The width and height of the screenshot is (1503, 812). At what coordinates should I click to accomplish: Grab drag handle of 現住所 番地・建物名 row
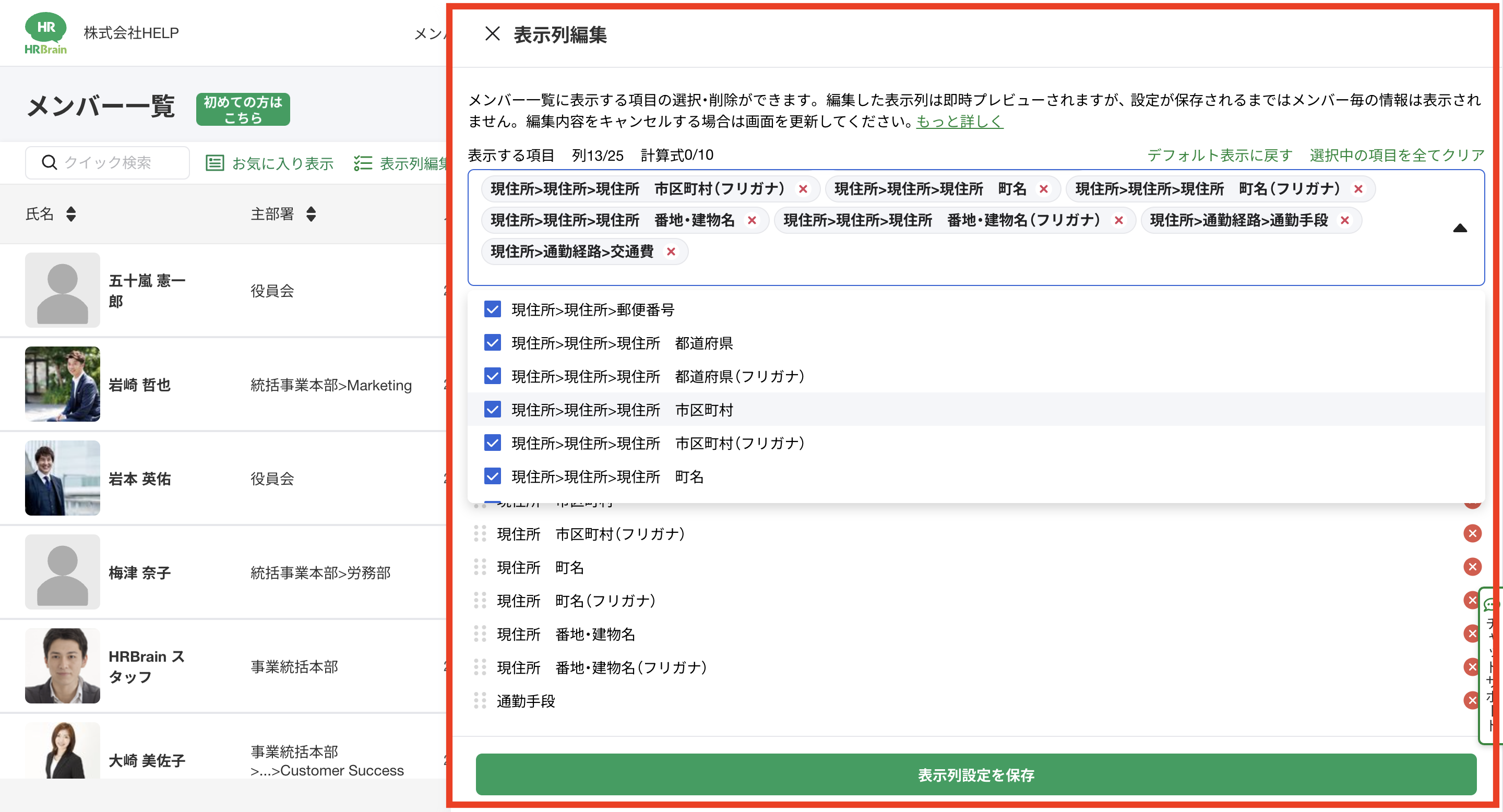click(480, 634)
